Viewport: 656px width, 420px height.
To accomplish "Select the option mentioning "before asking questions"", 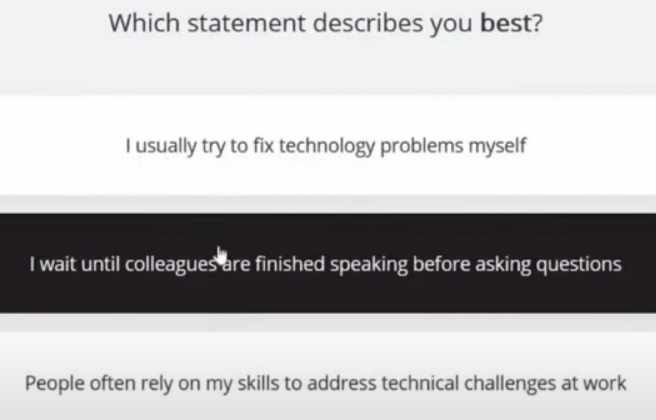I will point(328,263).
